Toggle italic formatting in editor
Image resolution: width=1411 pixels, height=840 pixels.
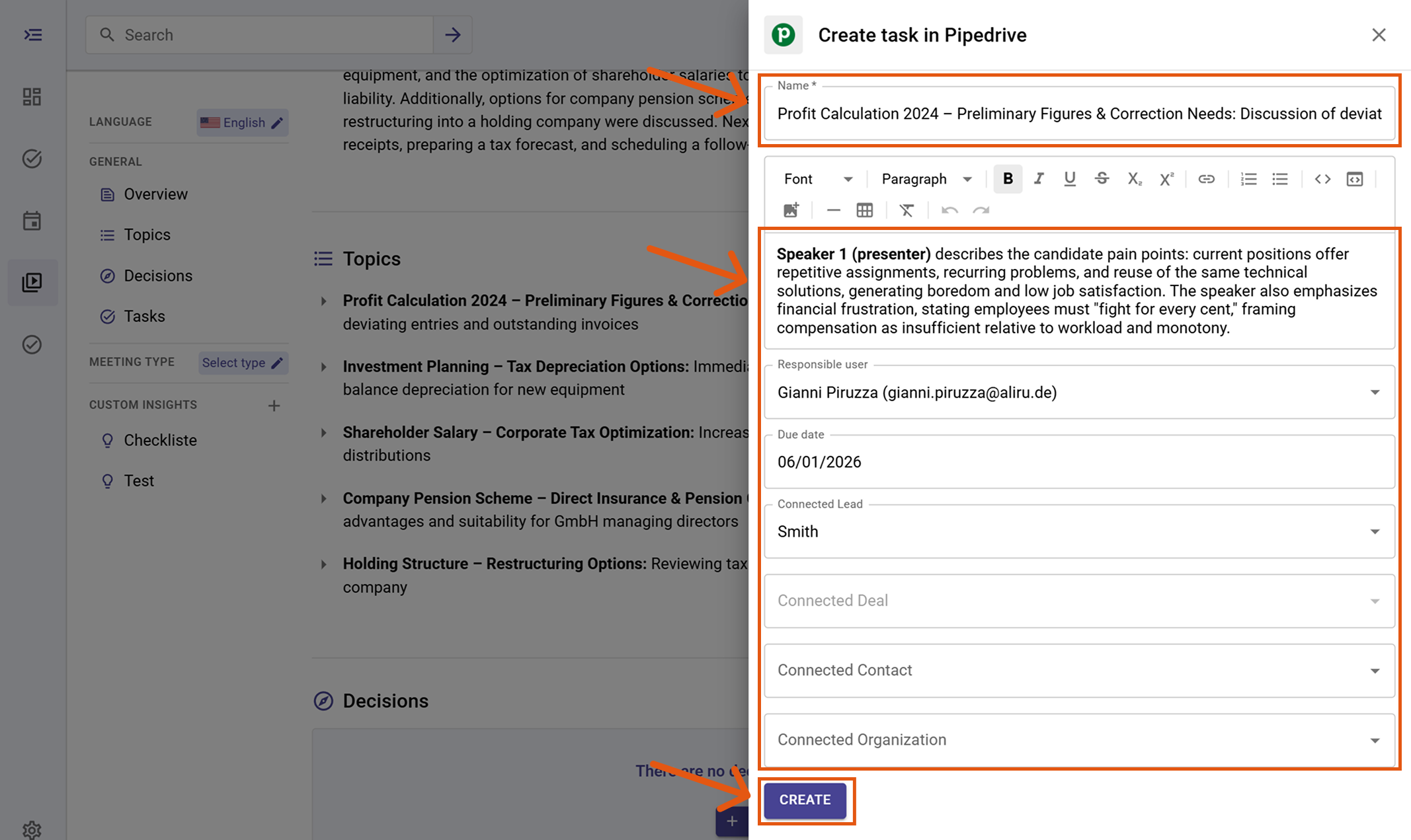coord(1039,178)
